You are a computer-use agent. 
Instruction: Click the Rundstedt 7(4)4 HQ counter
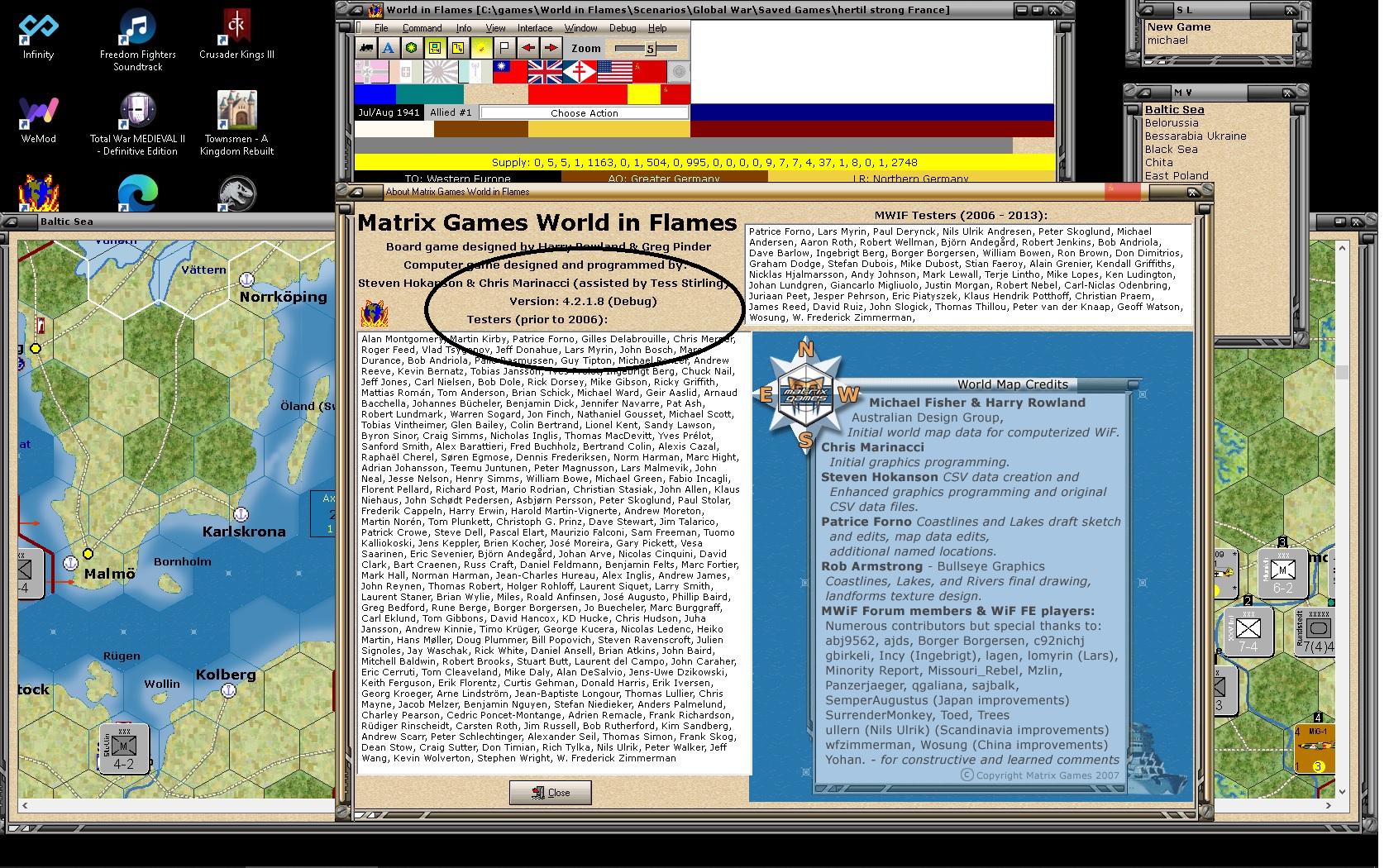click(1315, 633)
